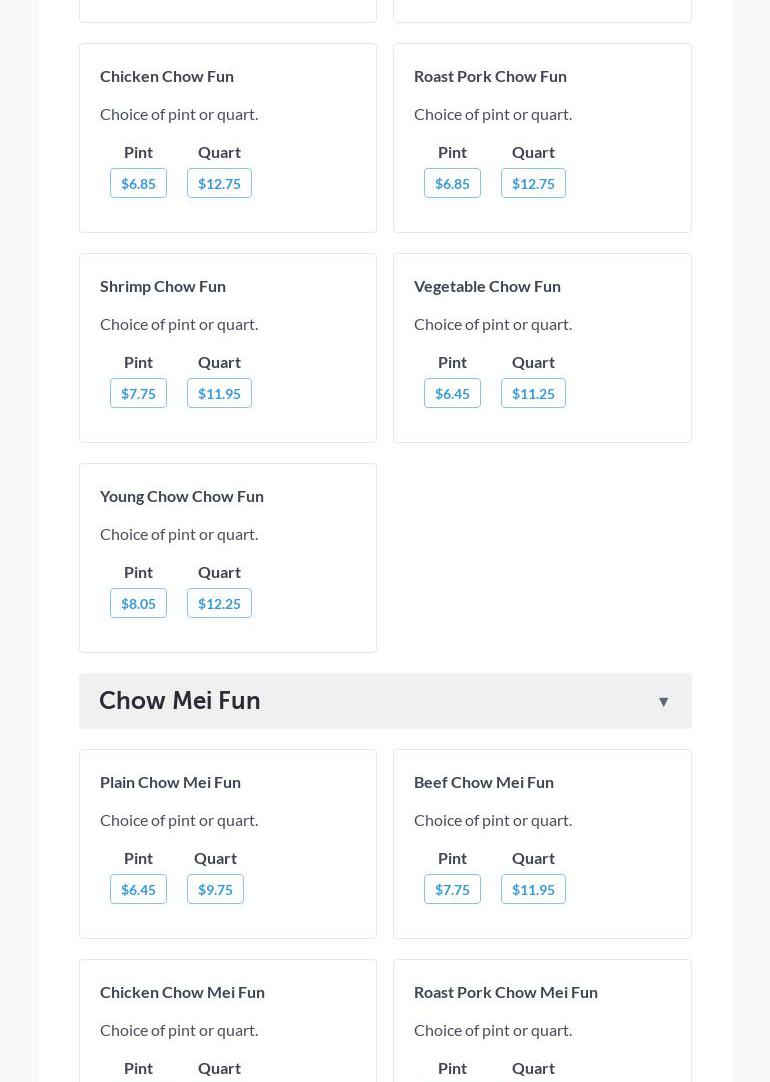This screenshot has height=1082, width=770.
Task: Open the Chicken Chow Mei Fun item card
Action: coord(228,1020)
